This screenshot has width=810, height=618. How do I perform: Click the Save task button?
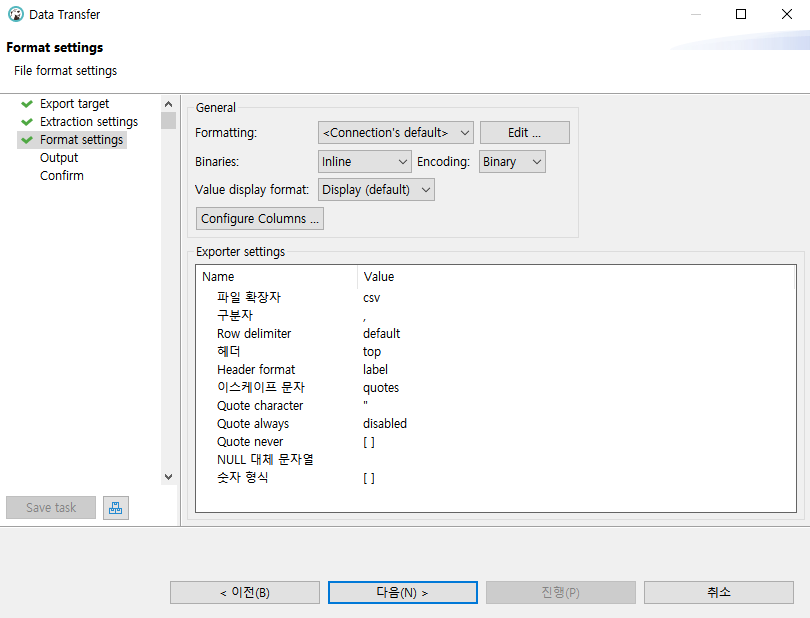tap(51, 508)
